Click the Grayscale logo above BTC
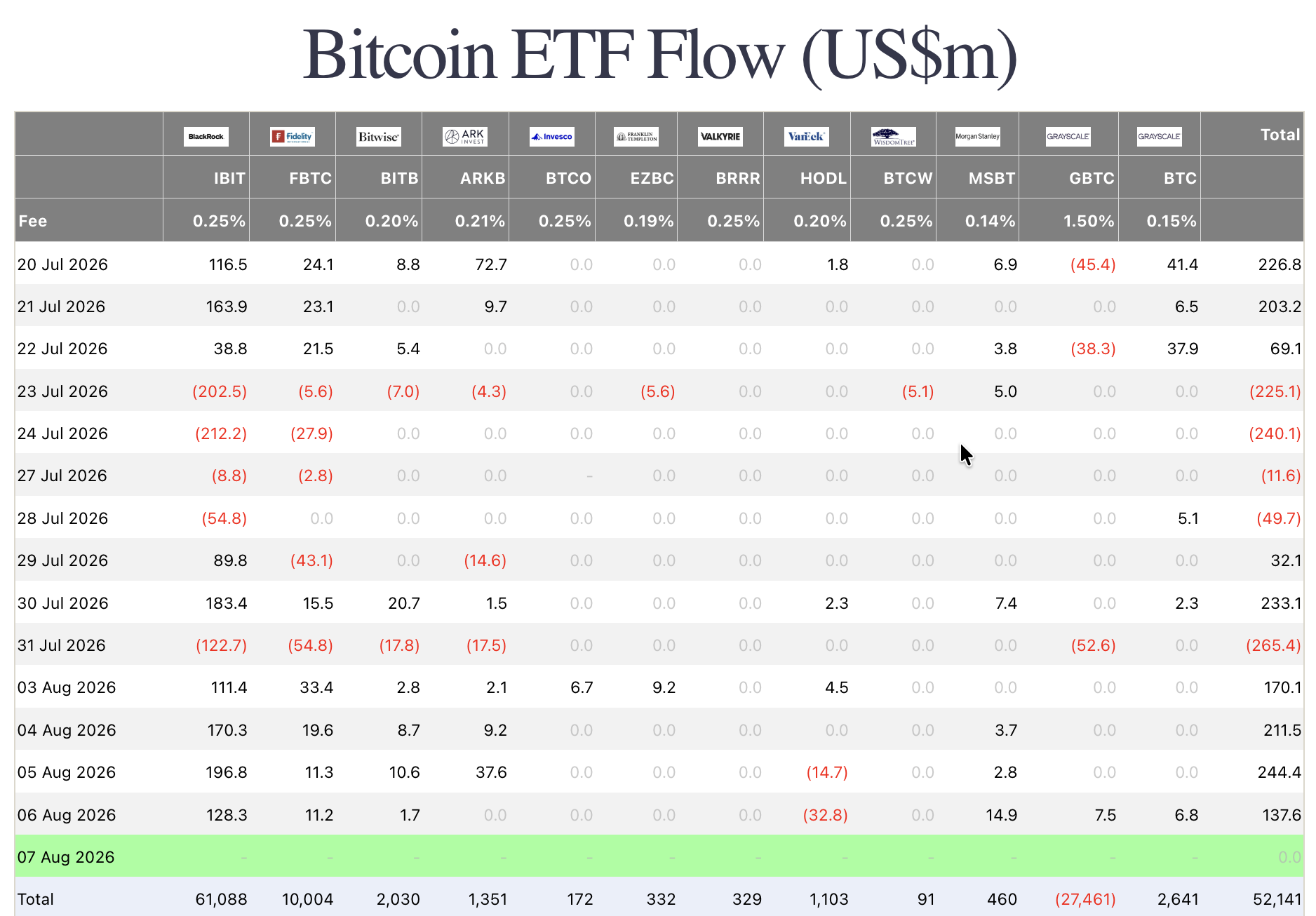The image size is (1316, 916). point(1160,137)
